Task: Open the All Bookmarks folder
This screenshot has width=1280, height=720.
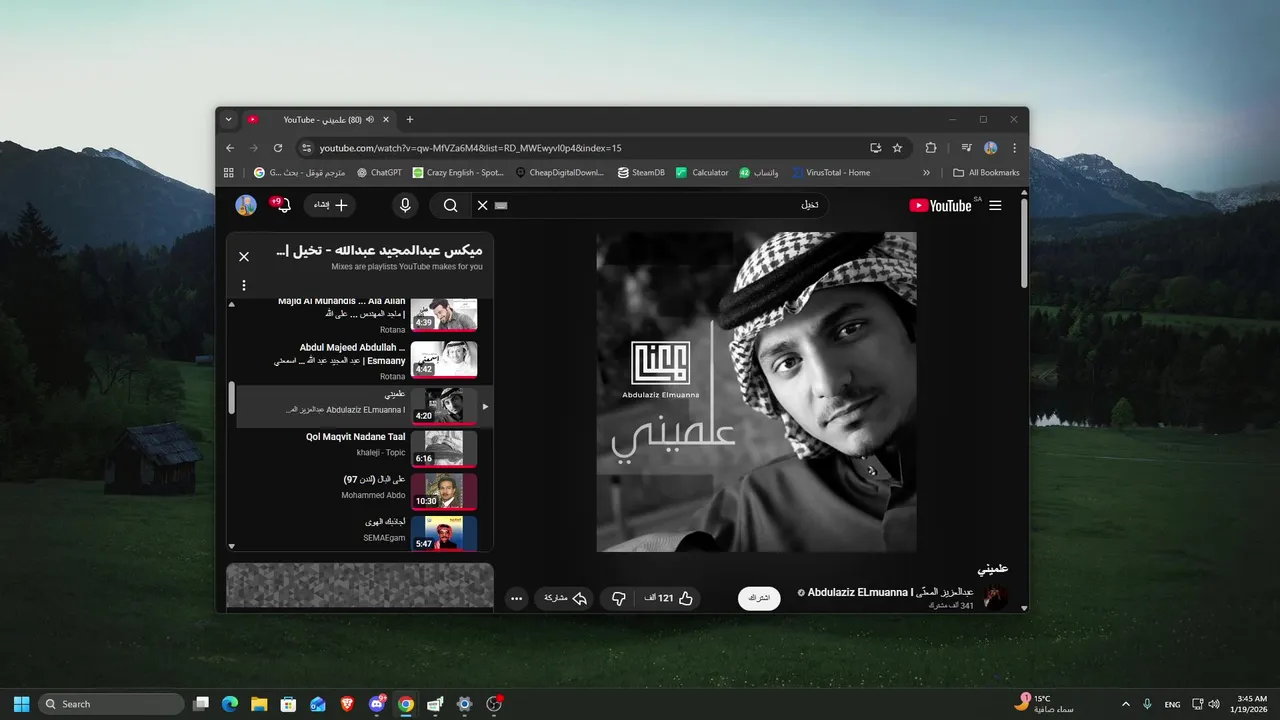Action: pos(986,172)
